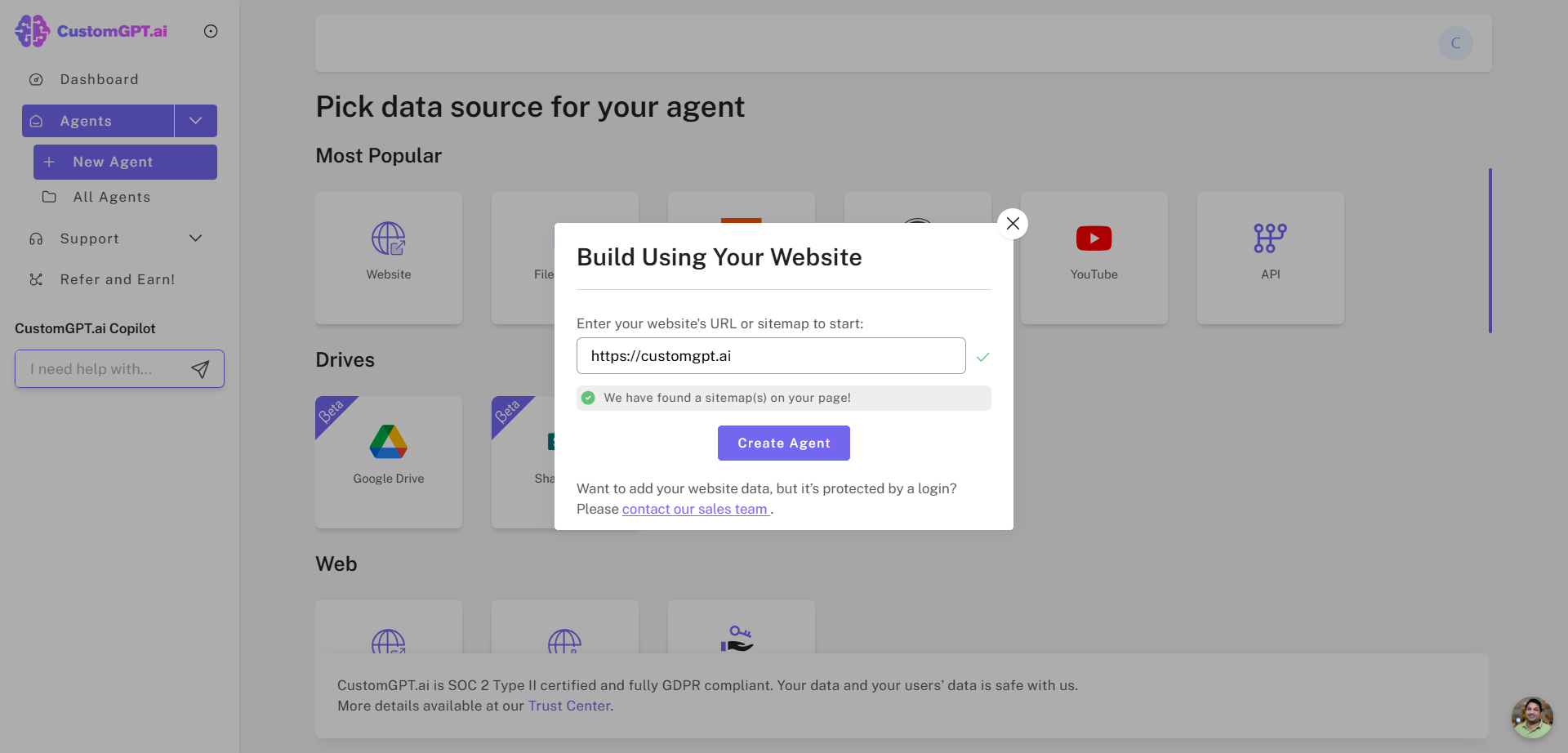Image resolution: width=1568 pixels, height=753 pixels.
Task: Click the New Agent plus icon
Action: tap(49, 162)
